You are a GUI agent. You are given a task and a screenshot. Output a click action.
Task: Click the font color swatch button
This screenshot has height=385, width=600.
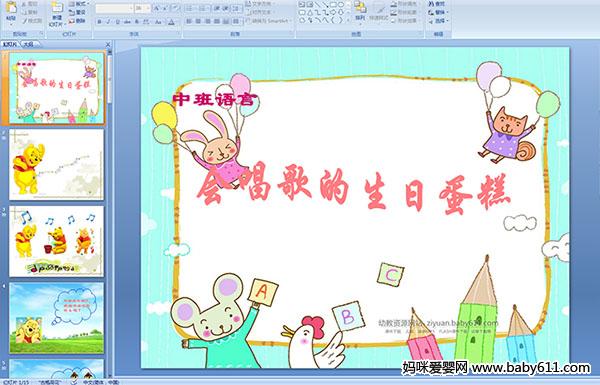(x=171, y=22)
